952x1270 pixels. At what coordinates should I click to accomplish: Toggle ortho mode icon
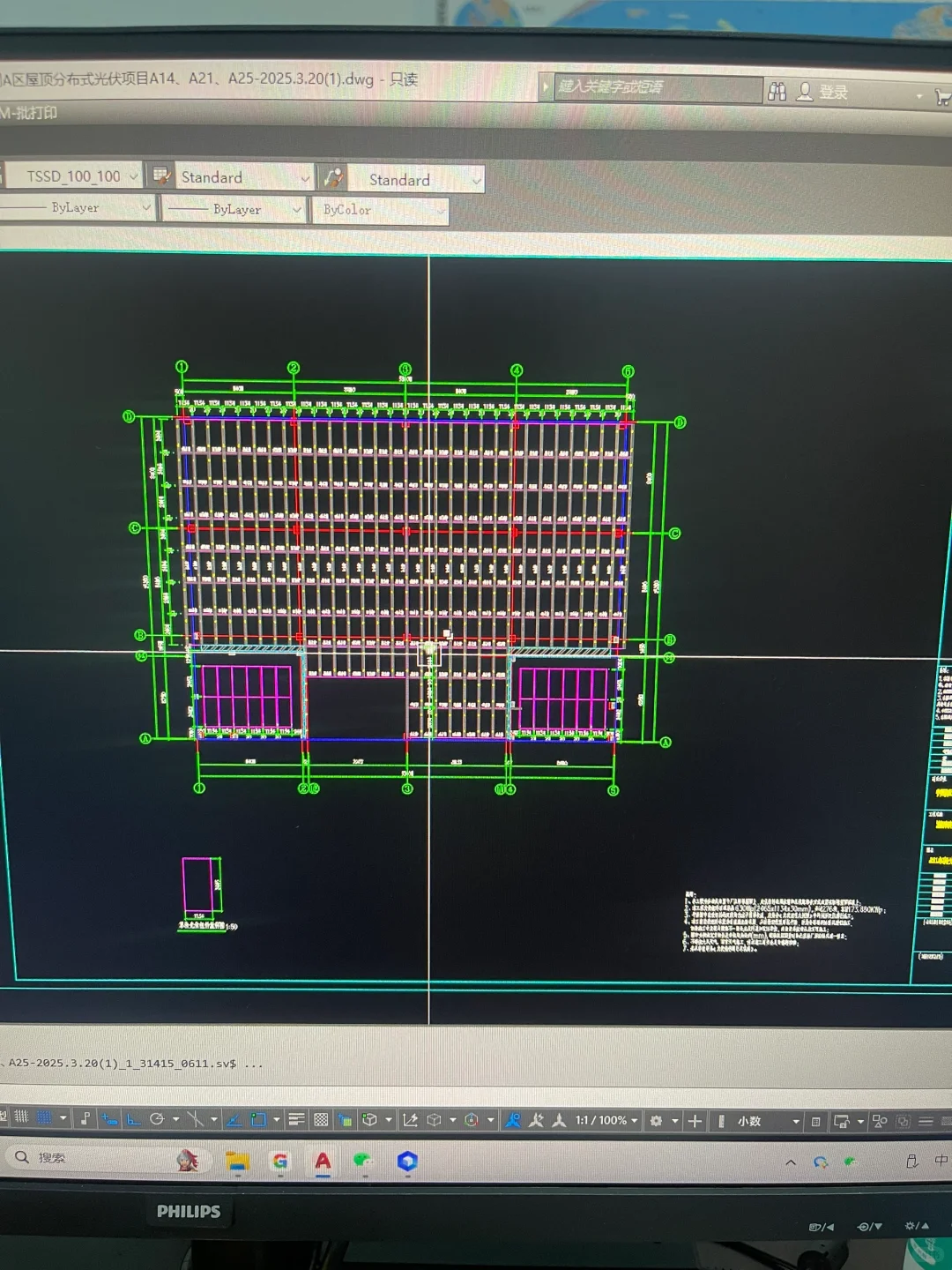133,1119
